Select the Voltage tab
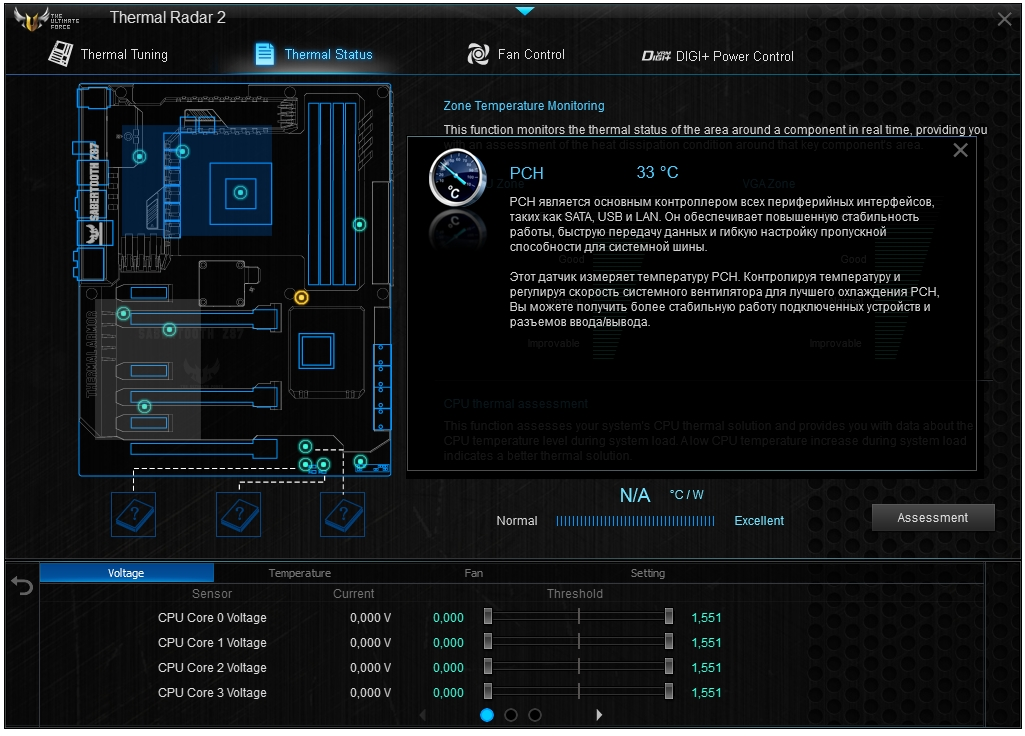The height and width of the screenshot is (736, 1025). 126,573
